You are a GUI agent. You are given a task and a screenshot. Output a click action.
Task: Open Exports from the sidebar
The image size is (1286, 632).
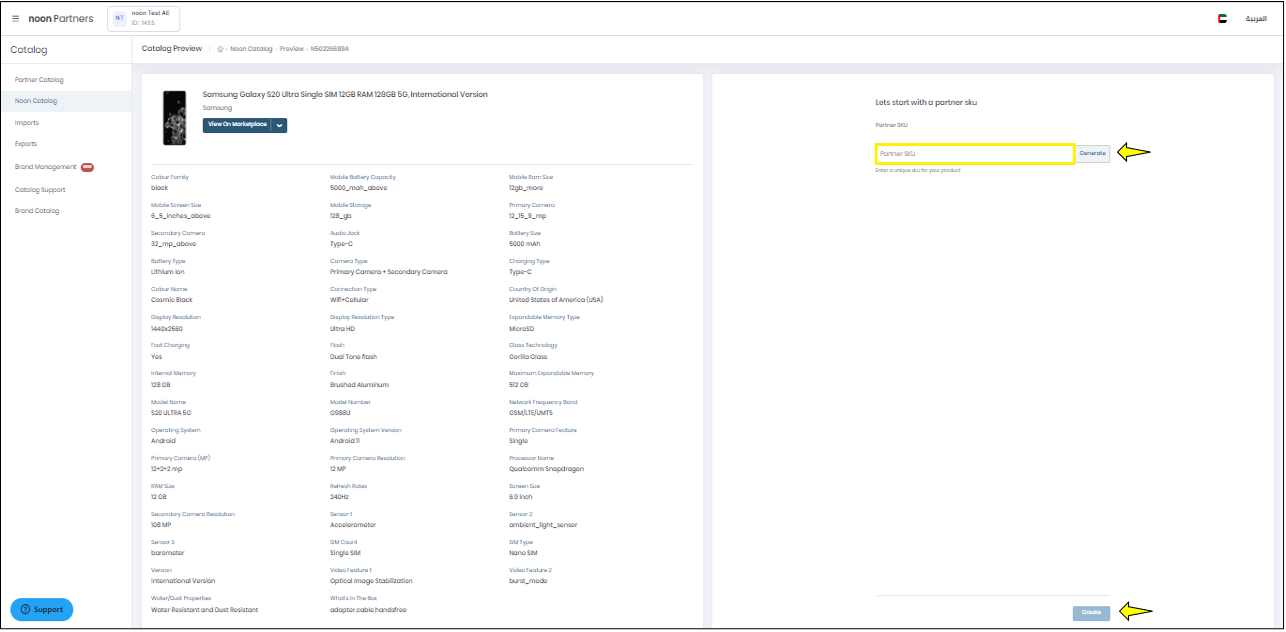click(x=26, y=144)
